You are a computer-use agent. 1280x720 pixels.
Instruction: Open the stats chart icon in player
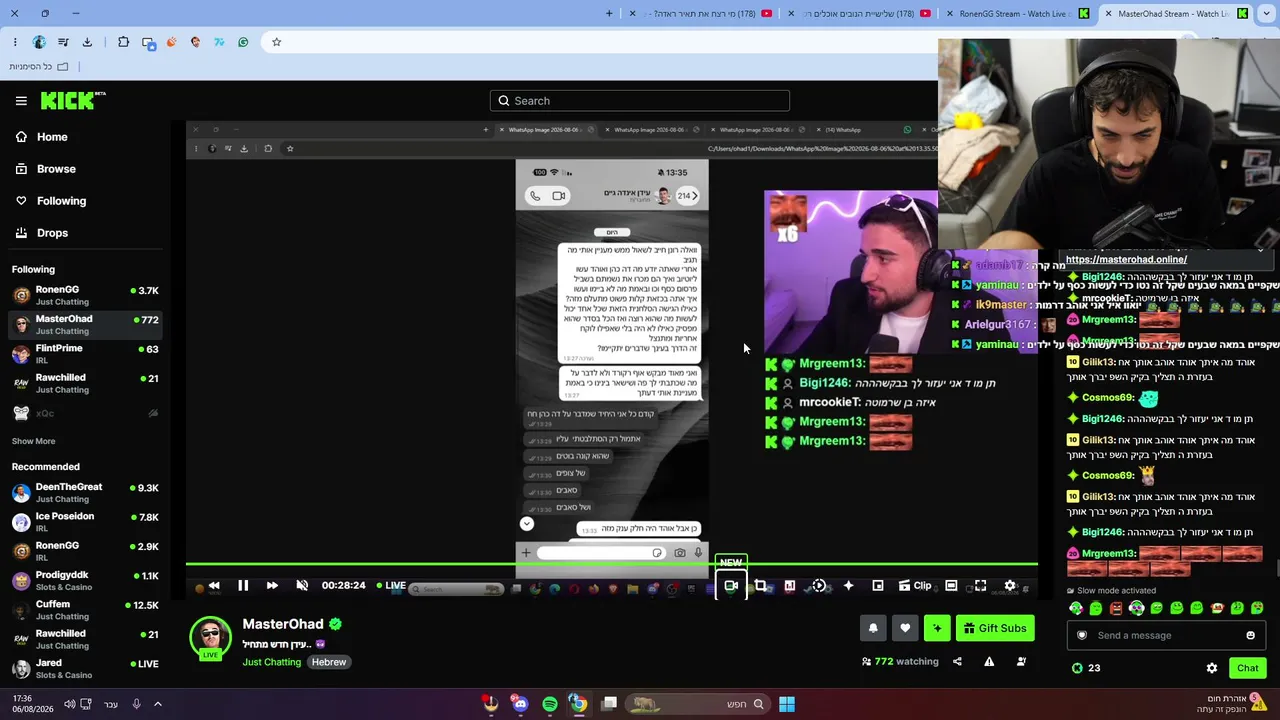click(x=790, y=586)
